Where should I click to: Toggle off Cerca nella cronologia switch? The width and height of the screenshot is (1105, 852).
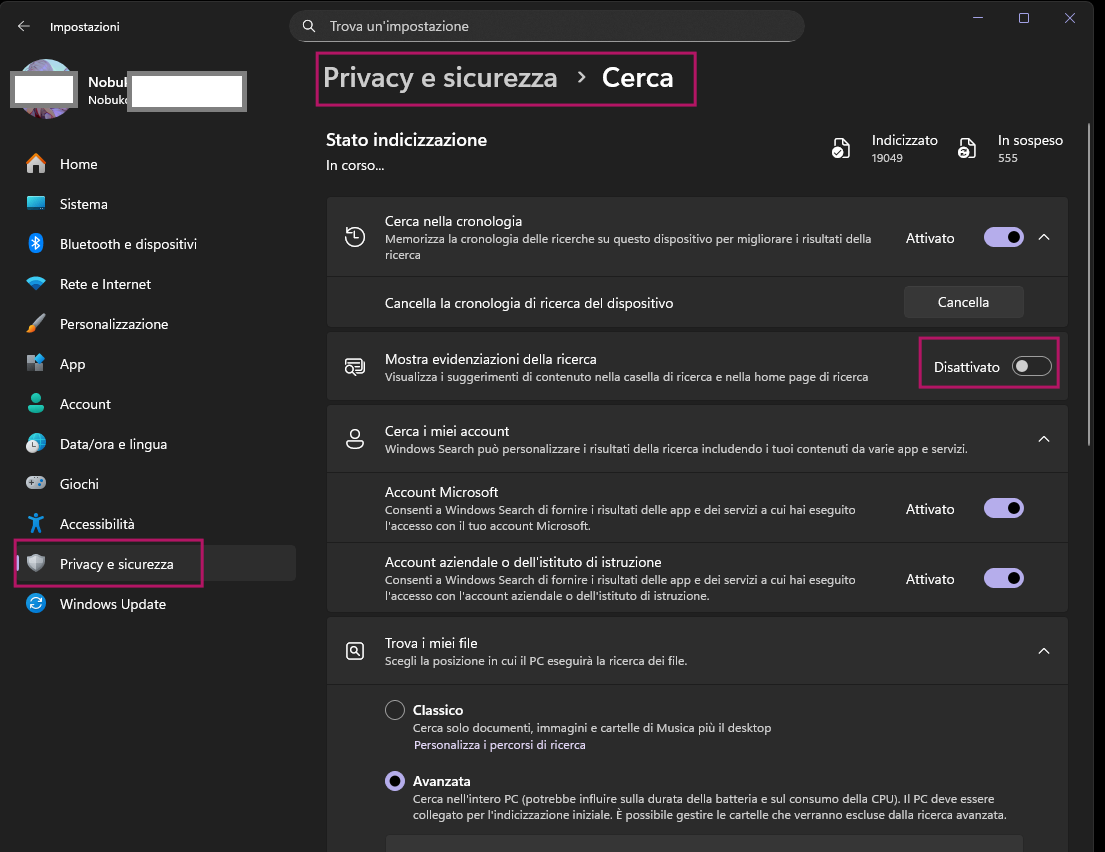(1004, 237)
